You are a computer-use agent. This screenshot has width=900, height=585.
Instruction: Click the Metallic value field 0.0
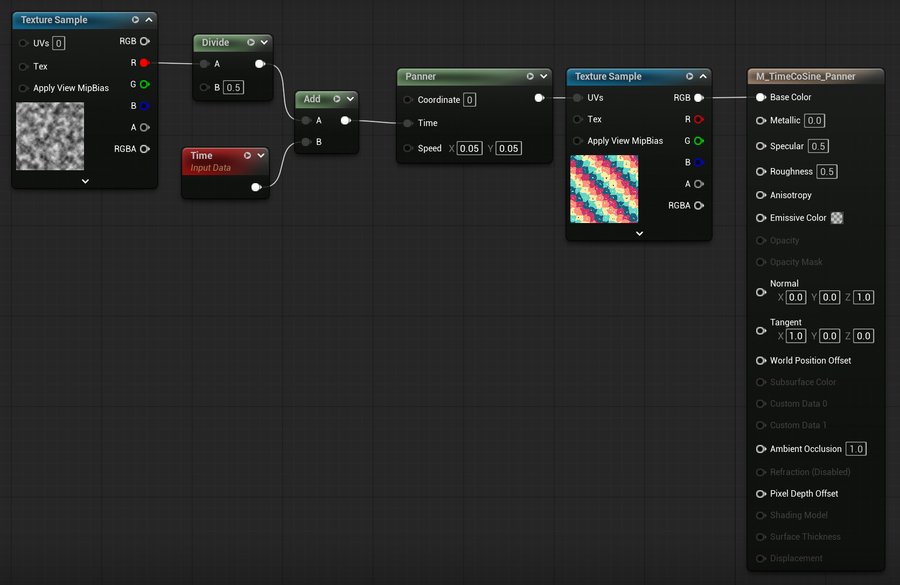pos(814,121)
